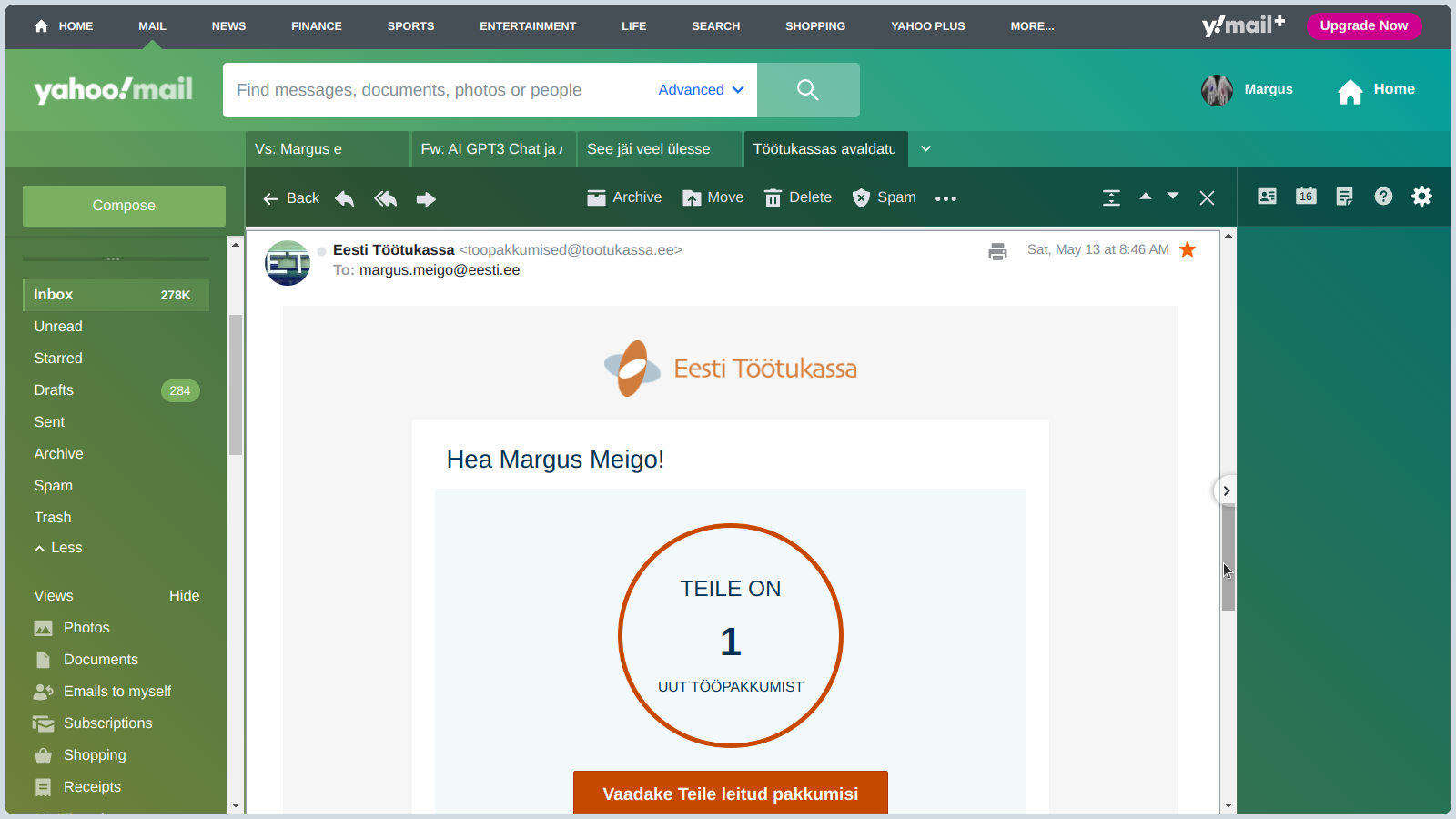Switch to the 'Vs: Margus e' tab
Image resolution: width=1456 pixels, height=819 pixels.
pos(328,149)
